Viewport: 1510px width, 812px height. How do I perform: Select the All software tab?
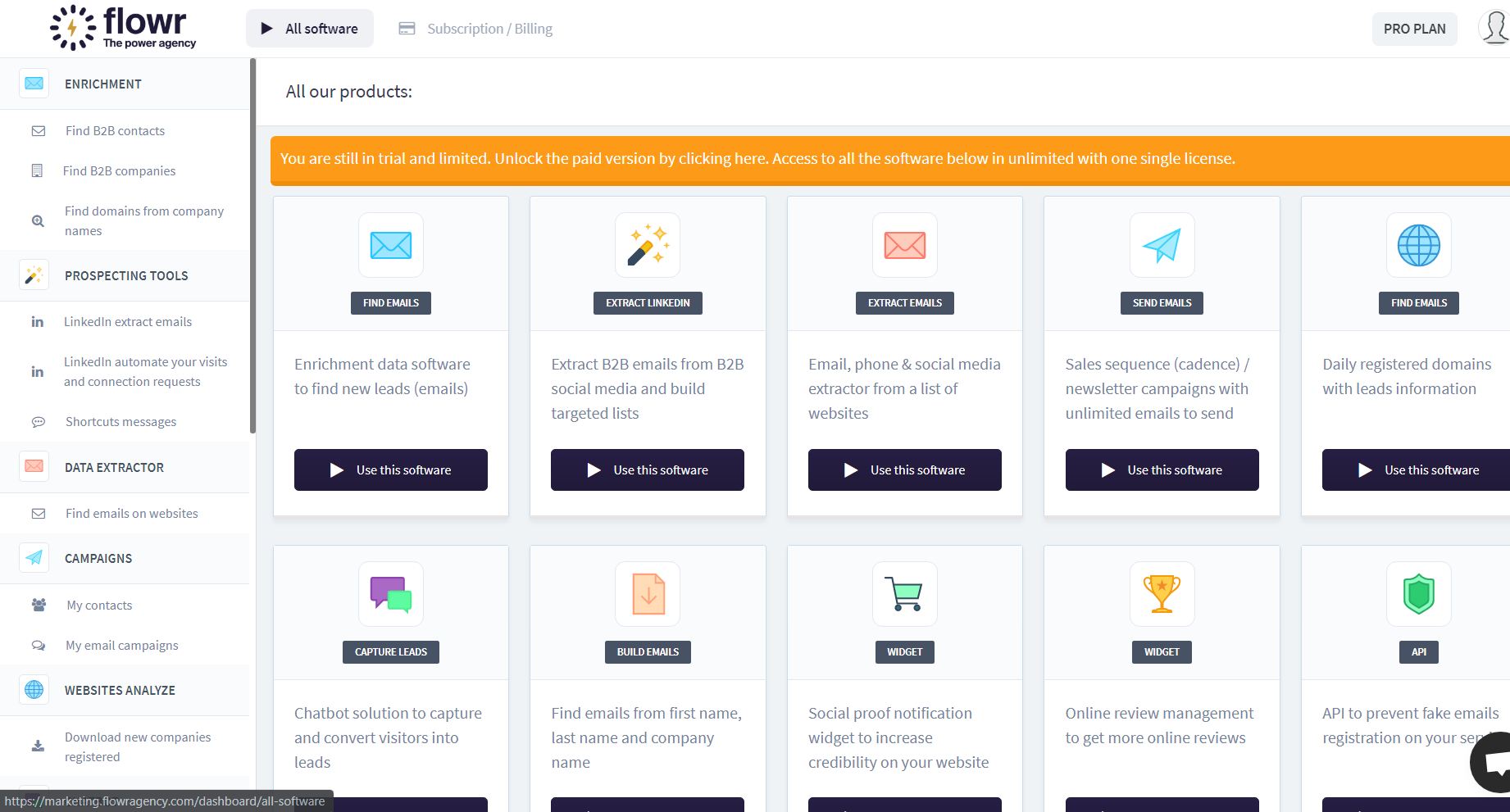point(309,28)
